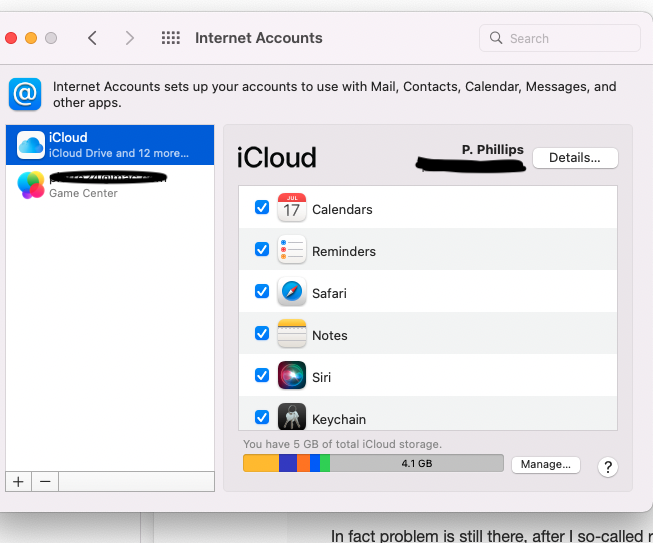Click the Calendars icon showing 17

coord(292,207)
